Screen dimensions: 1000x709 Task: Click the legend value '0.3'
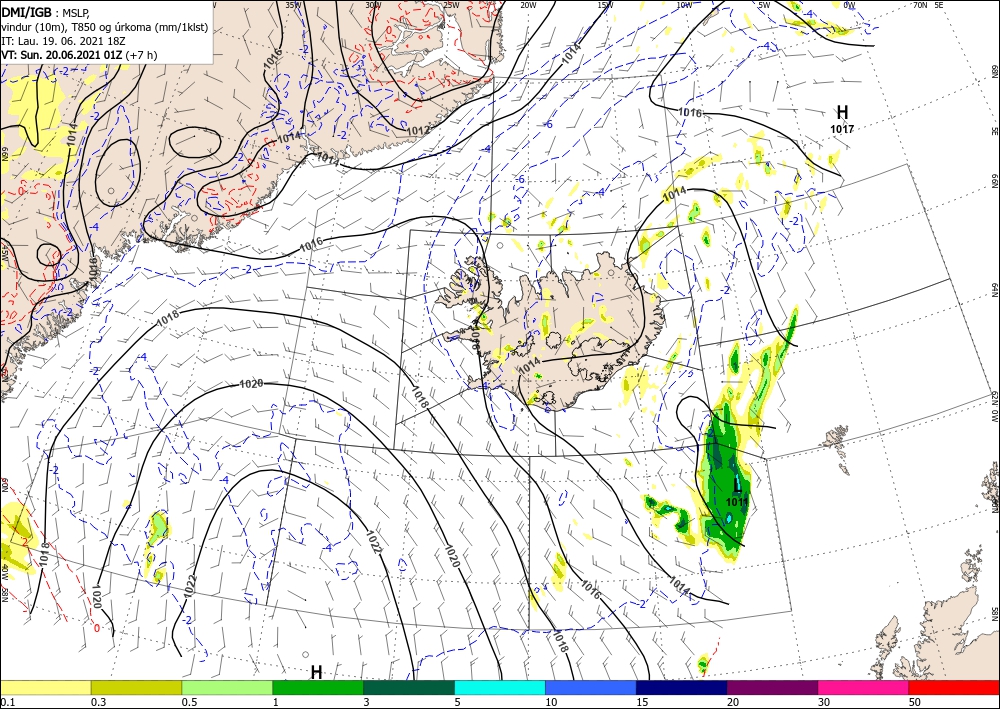tap(98, 703)
